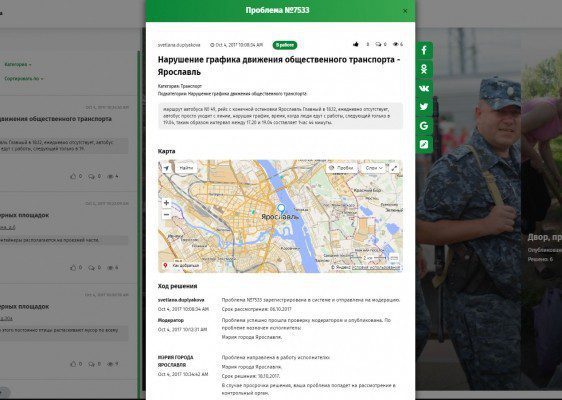Locate me with map geolocation arrow
Image resolution: width=562 pixels, height=400 pixels.
point(166,168)
